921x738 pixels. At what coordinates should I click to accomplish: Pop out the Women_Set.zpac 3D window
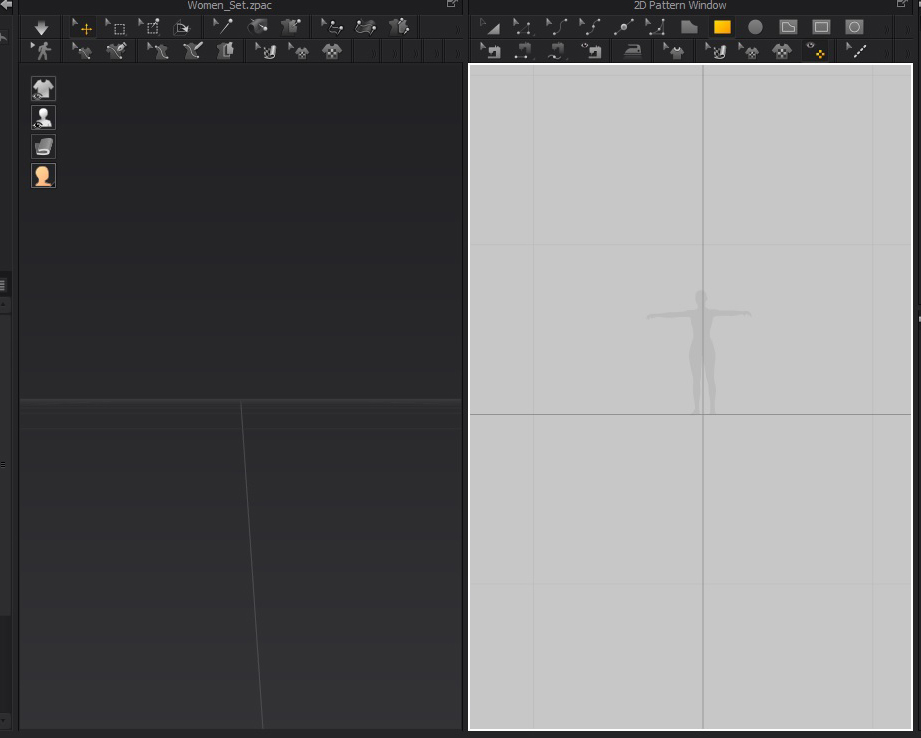(x=452, y=4)
